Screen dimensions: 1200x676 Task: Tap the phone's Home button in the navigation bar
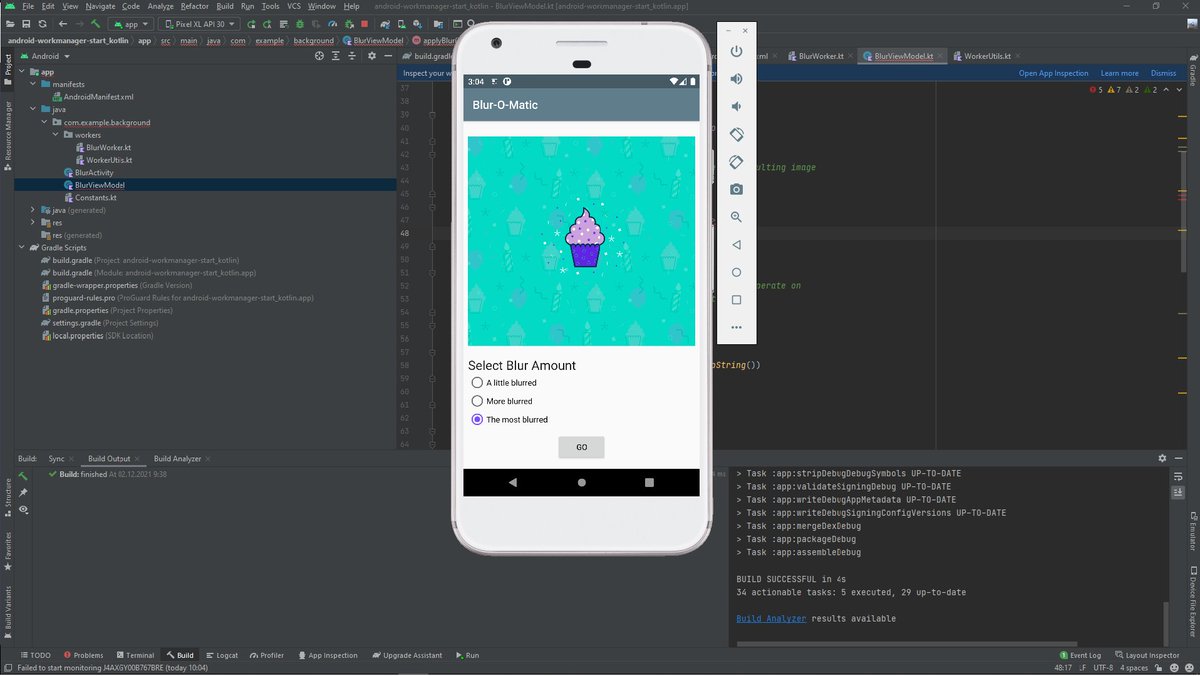point(581,482)
